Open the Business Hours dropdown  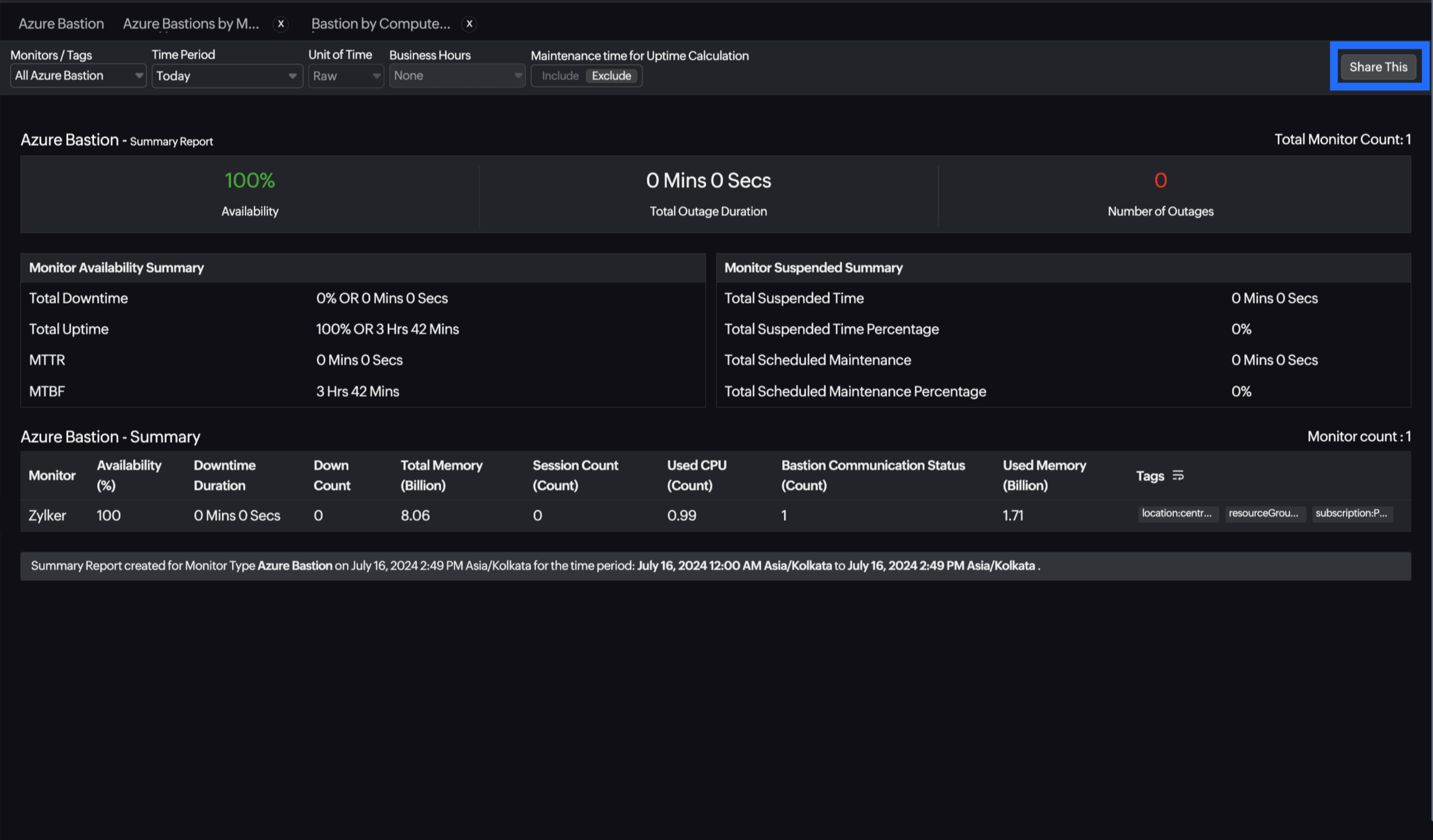pyautogui.click(x=457, y=76)
